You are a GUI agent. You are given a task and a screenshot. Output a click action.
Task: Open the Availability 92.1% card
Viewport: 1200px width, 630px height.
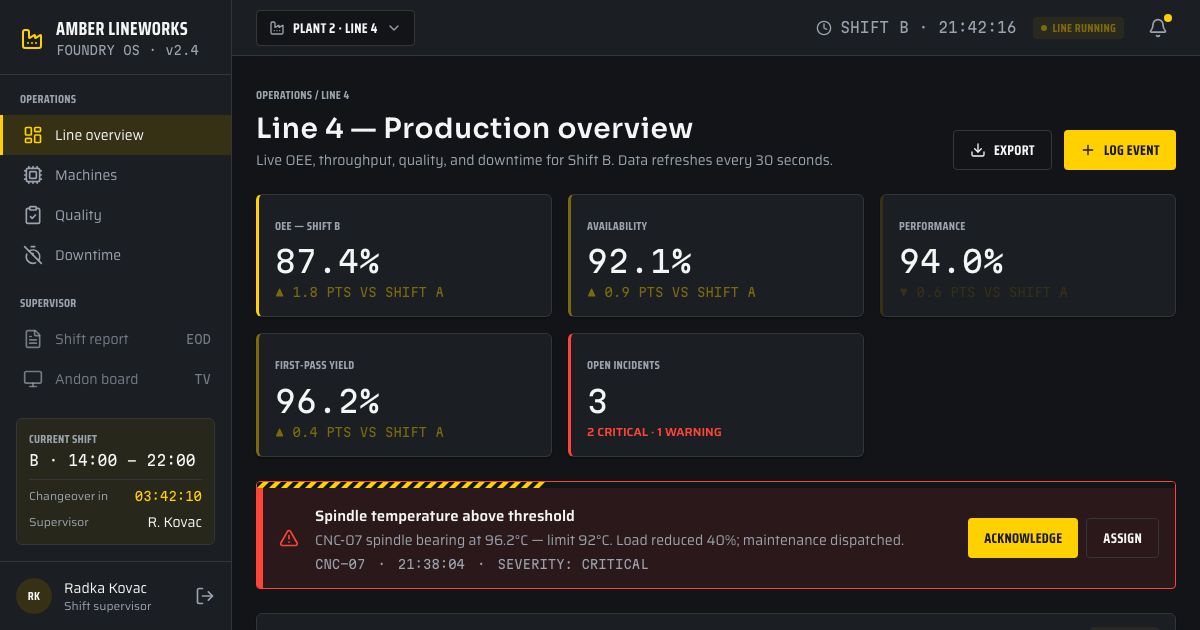[x=716, y=255]
